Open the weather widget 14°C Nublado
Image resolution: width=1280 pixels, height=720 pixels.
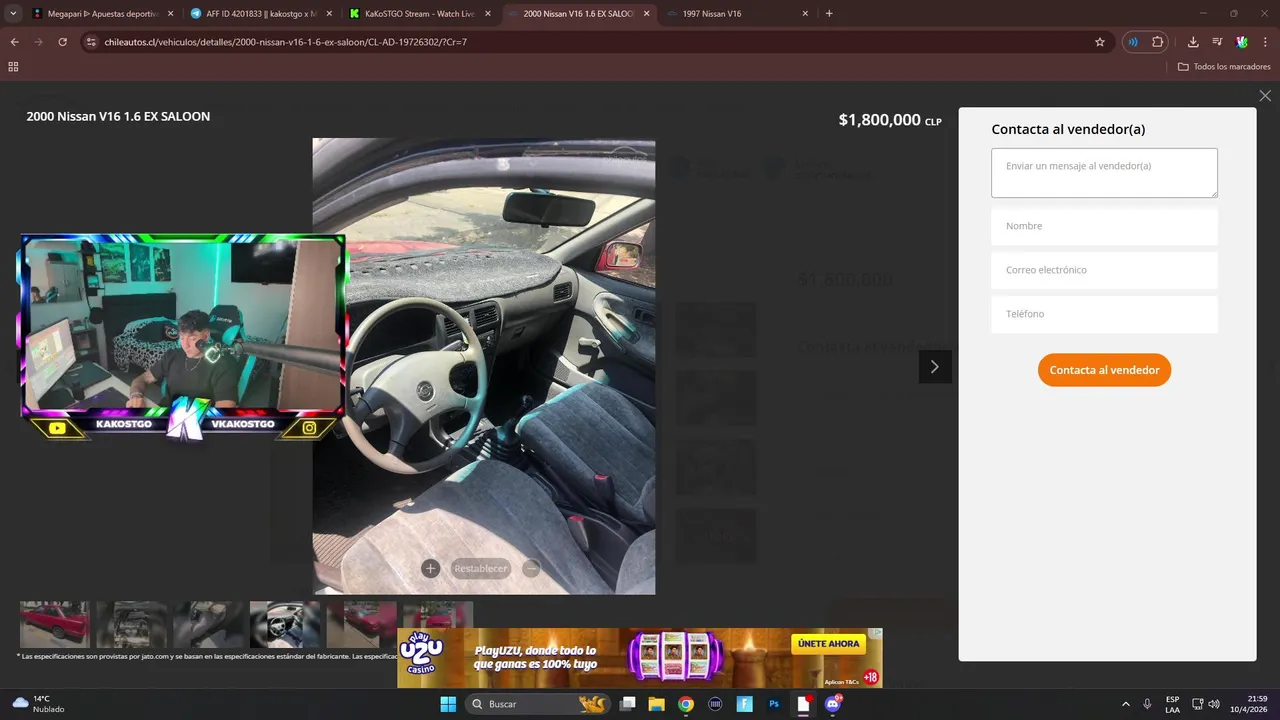pyautogui.click(x=38, y=704)
